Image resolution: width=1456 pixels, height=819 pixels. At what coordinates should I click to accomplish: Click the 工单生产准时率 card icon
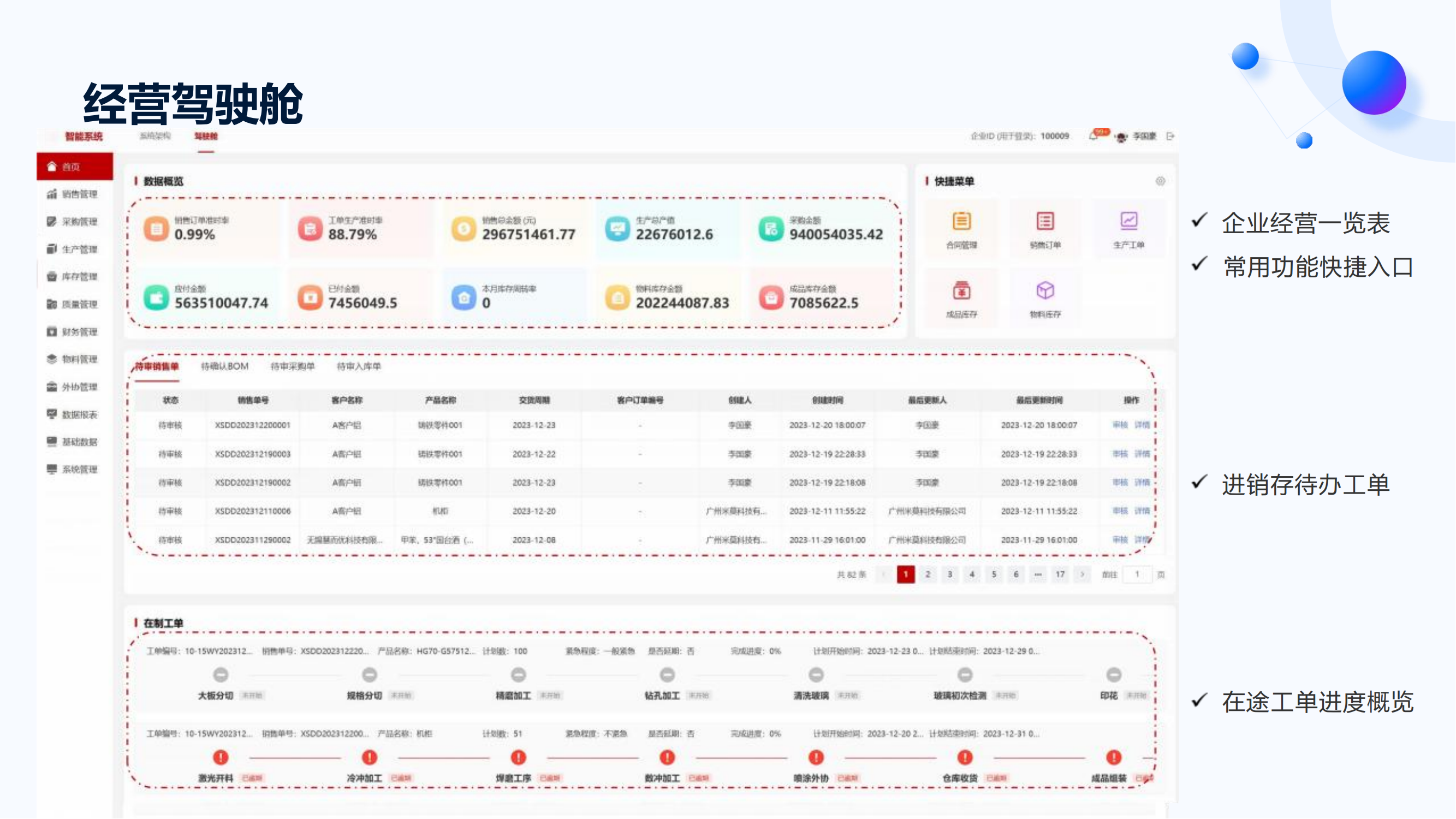pos(310,229)
